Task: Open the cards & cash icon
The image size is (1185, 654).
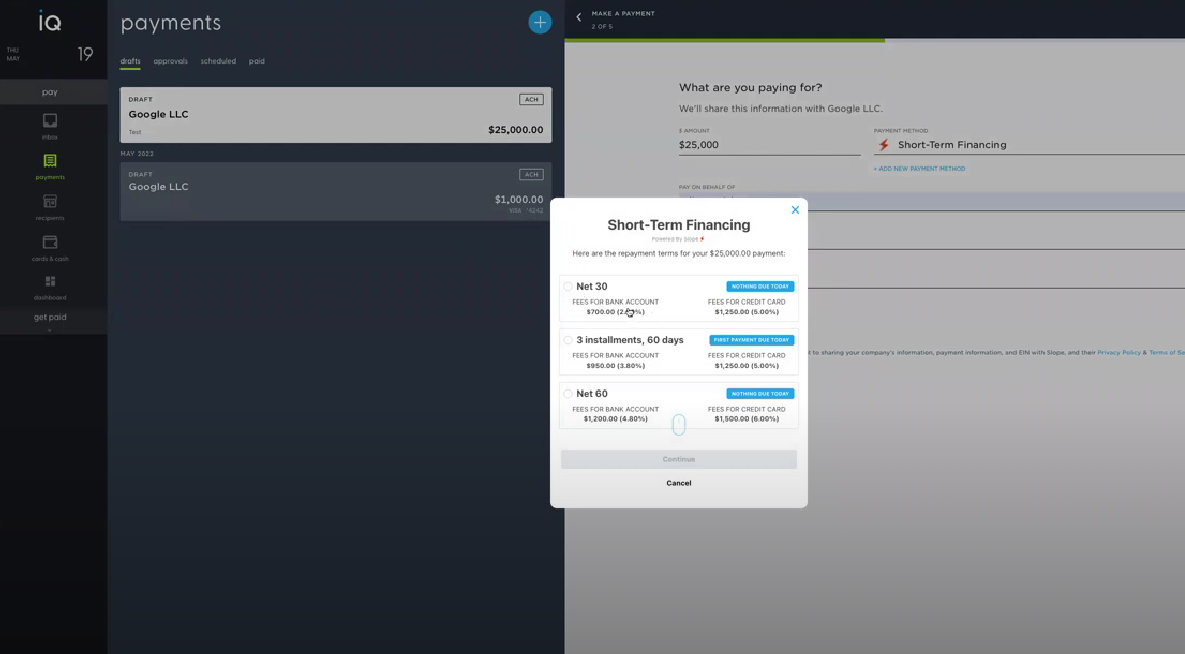Action: pyautogui.click(x=50, y=242)
